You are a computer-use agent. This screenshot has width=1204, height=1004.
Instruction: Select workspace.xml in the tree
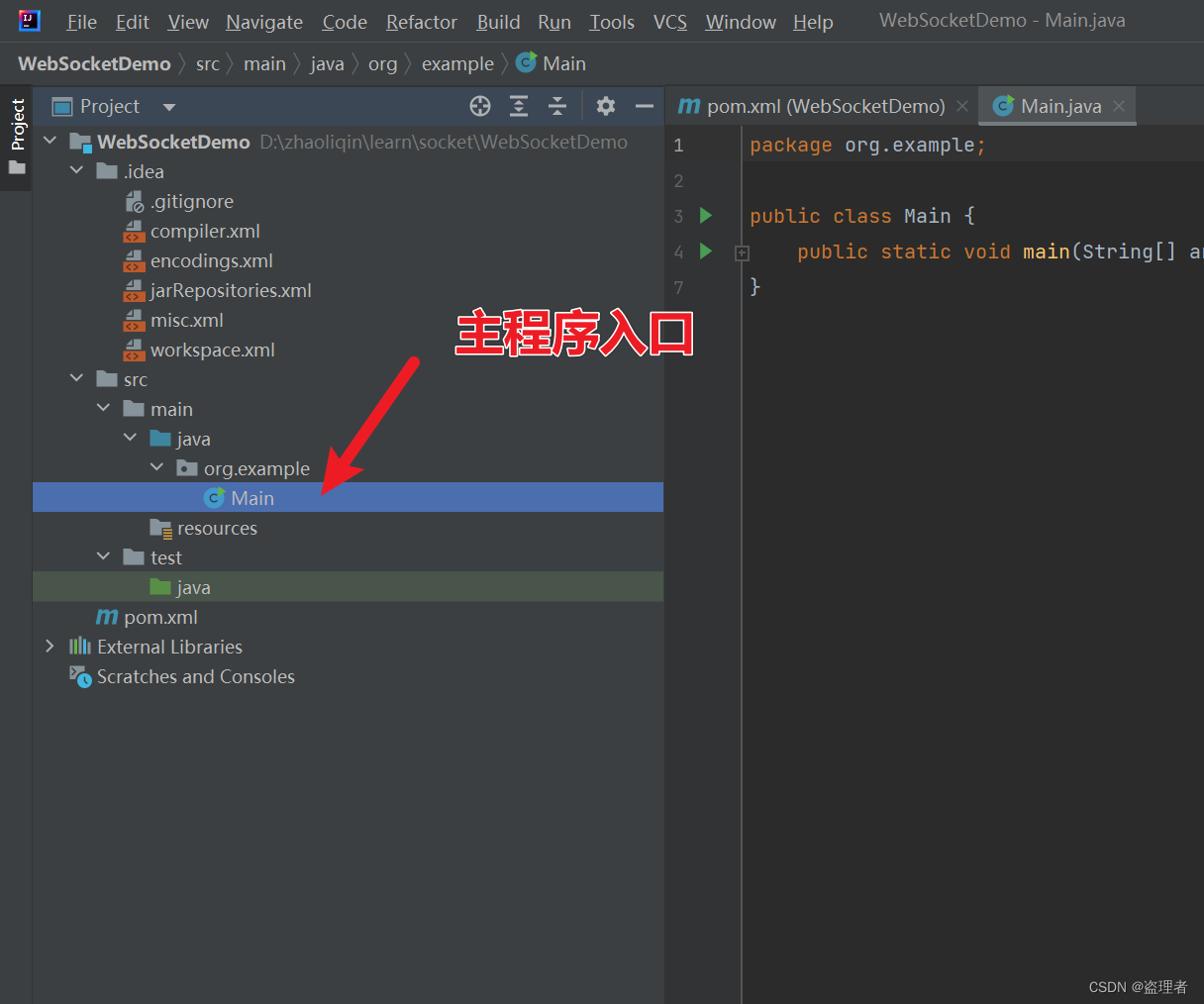click(213, 350)
